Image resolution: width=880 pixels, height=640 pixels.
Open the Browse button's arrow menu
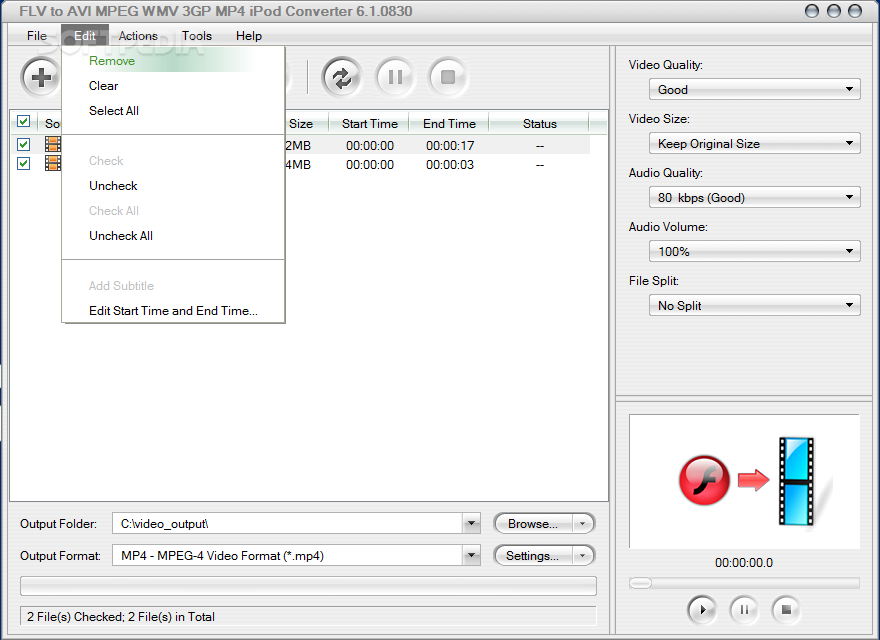coord(583,523)
